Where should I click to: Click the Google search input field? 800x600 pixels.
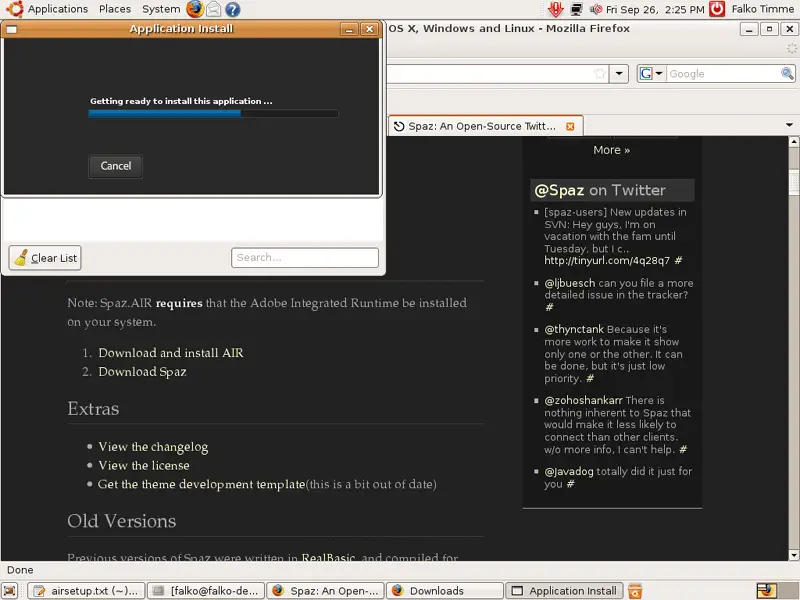pos(723,74)
